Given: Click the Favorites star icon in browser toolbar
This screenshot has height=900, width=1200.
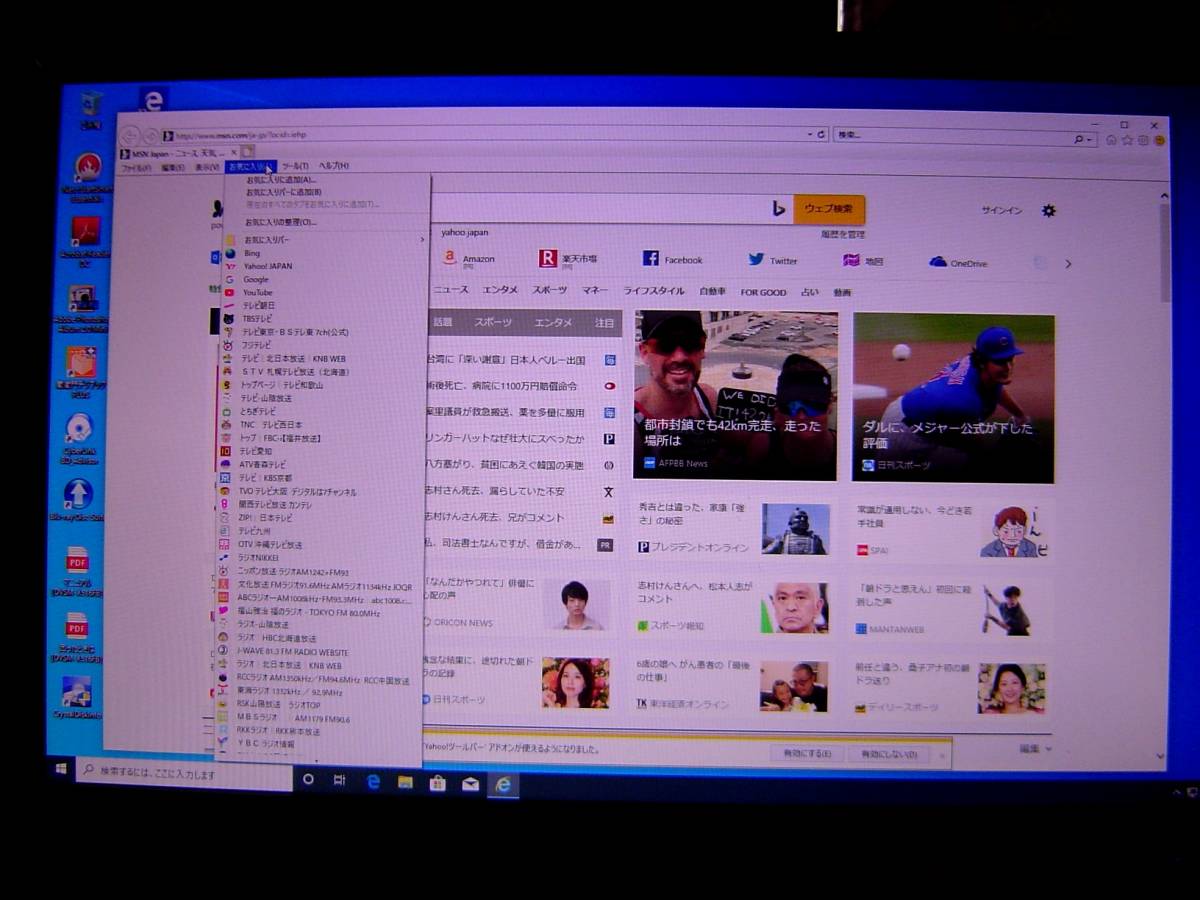Looking at the screenshot, I should [x=1128, y=140].
